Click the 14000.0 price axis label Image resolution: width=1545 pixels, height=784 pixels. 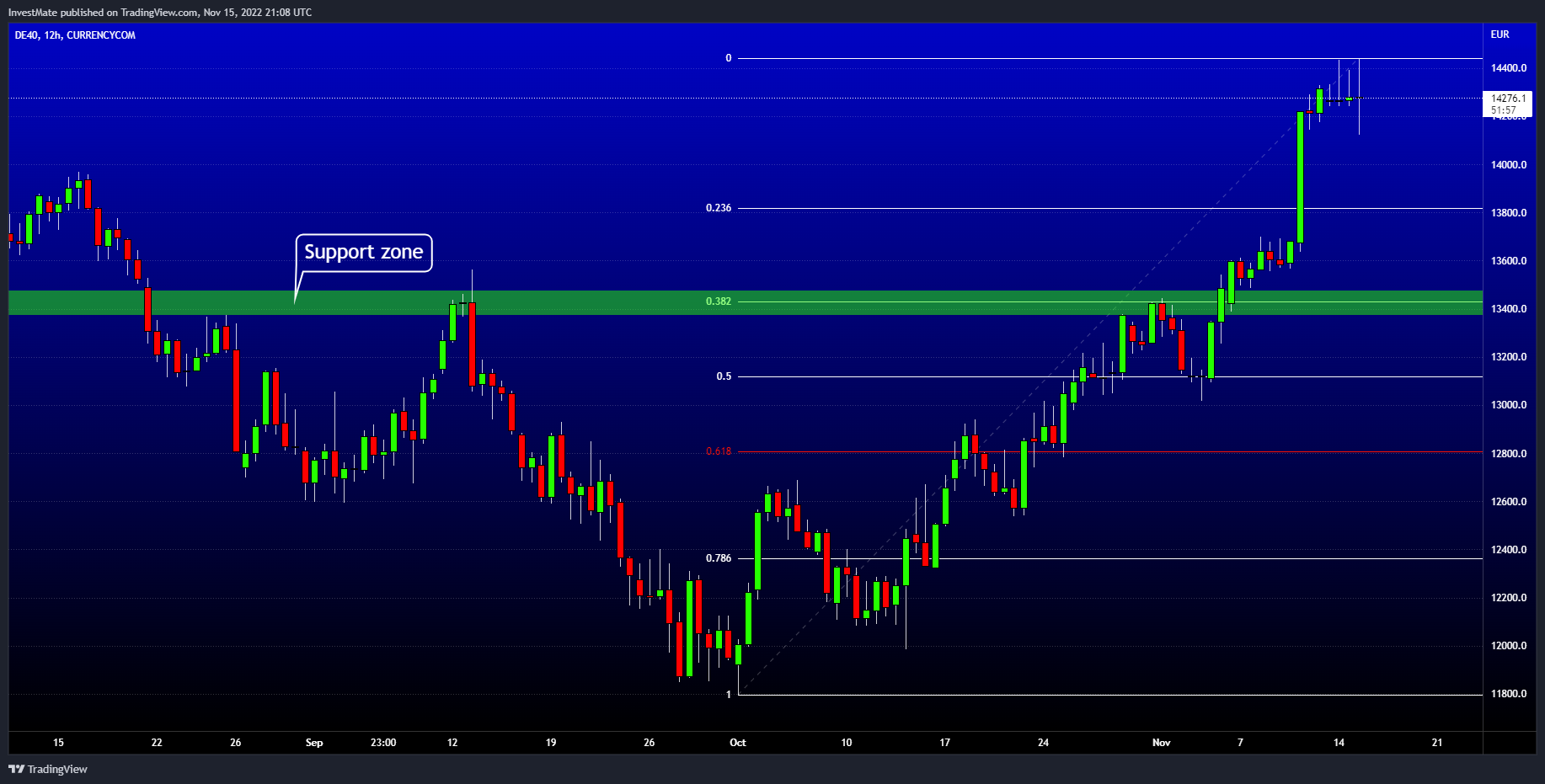tap(1509, 165)
